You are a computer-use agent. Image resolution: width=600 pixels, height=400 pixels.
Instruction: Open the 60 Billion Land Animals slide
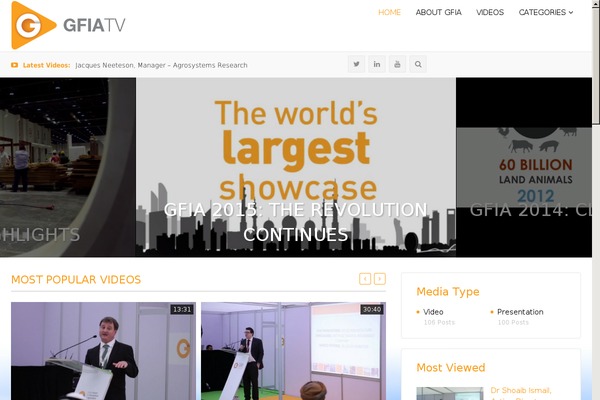pos(524,167)
